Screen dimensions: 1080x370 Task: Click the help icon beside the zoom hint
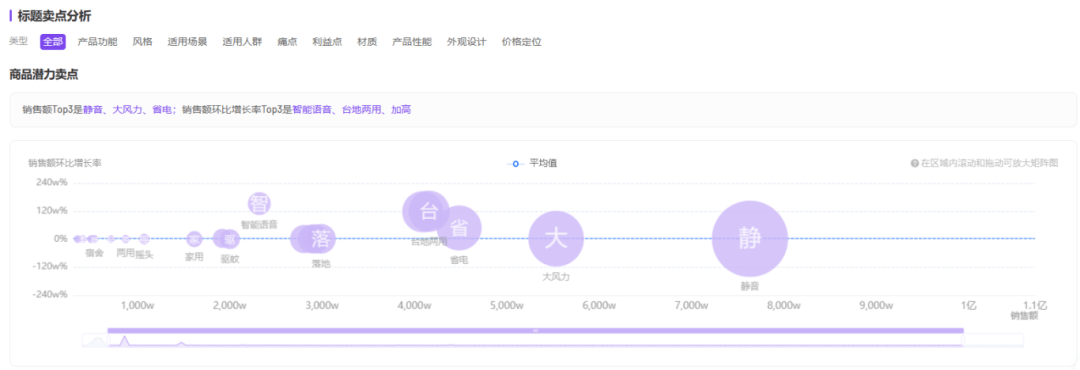(915, 163)
